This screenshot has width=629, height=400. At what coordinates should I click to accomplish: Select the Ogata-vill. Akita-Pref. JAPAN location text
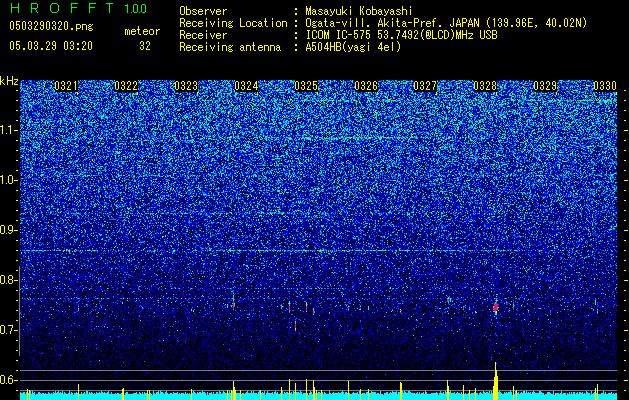pos(446,23)
